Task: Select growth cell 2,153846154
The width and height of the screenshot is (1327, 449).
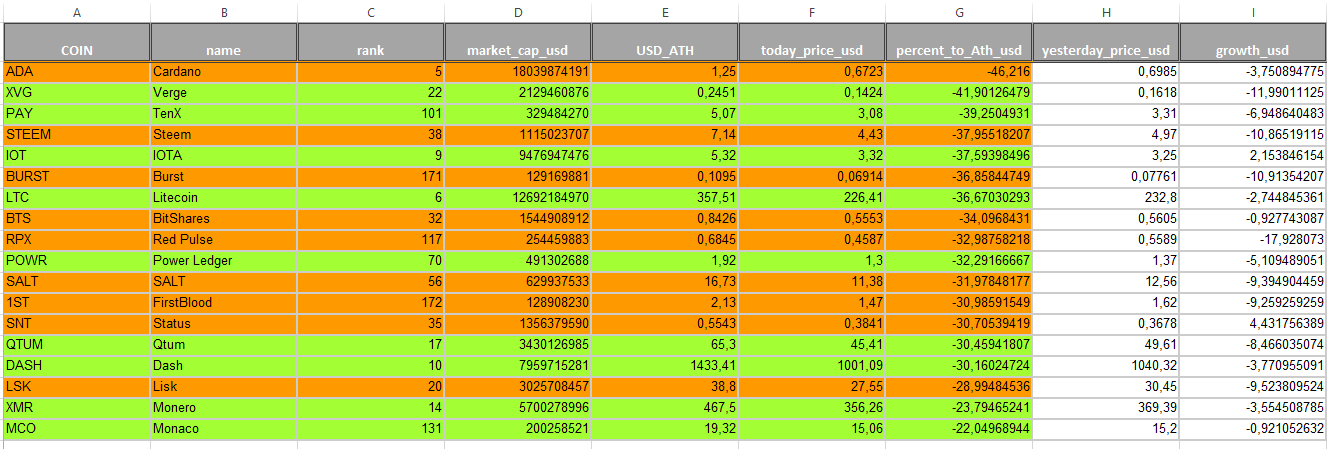Action: coord(1253,156)
